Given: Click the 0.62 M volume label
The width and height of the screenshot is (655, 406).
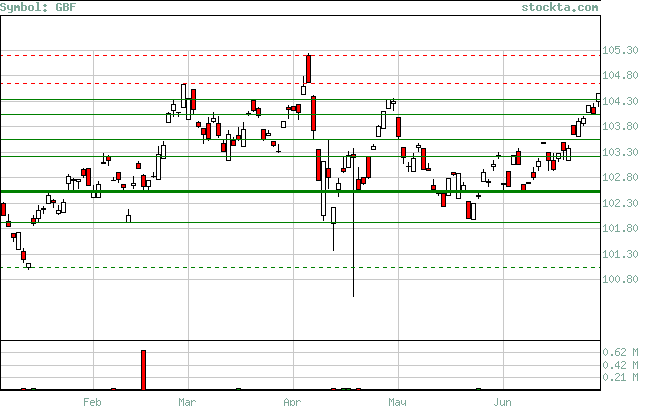Looking at the screenshot, I should tap(620, 352).
